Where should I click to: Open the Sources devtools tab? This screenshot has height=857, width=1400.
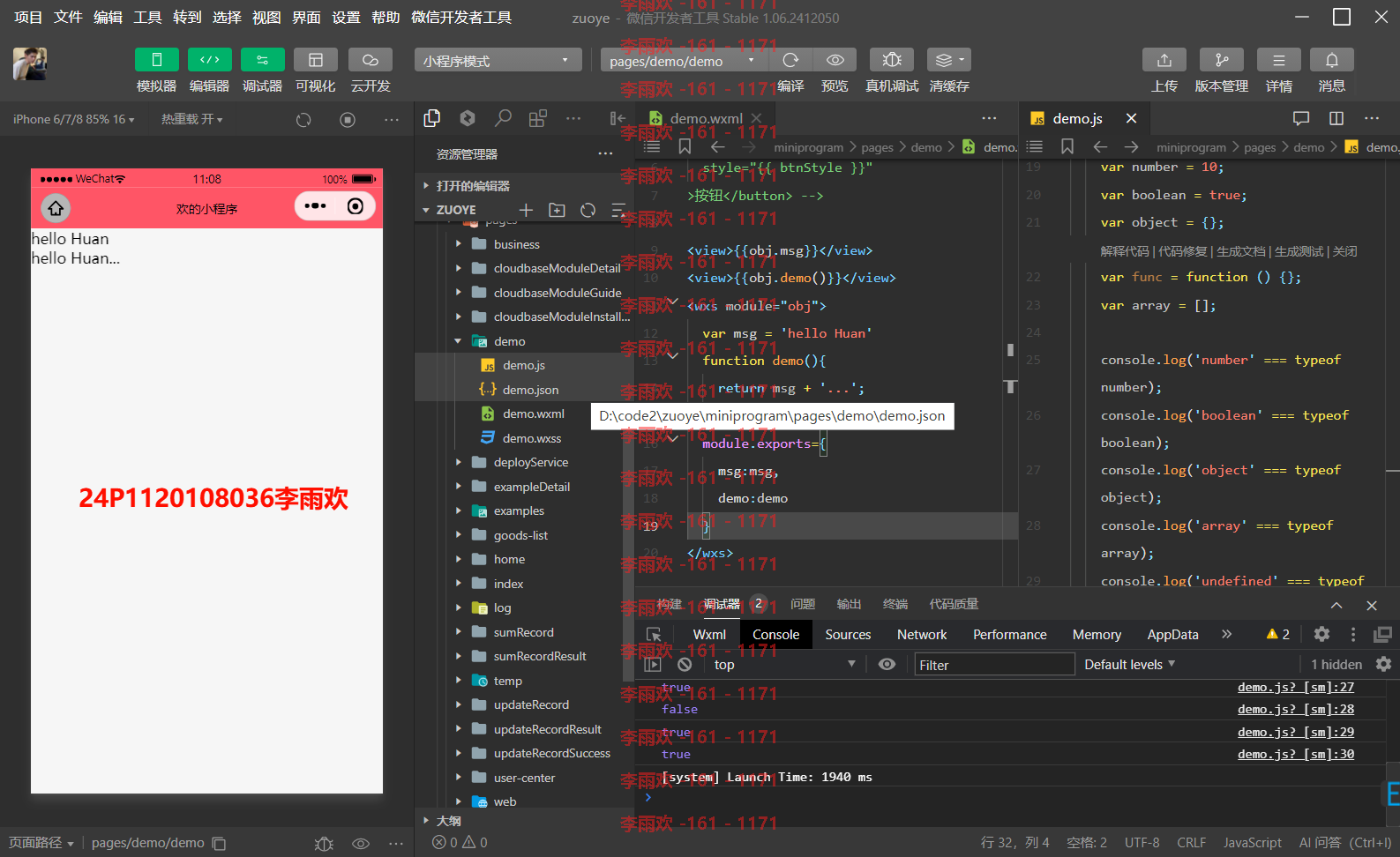click(x=848, y=635)
